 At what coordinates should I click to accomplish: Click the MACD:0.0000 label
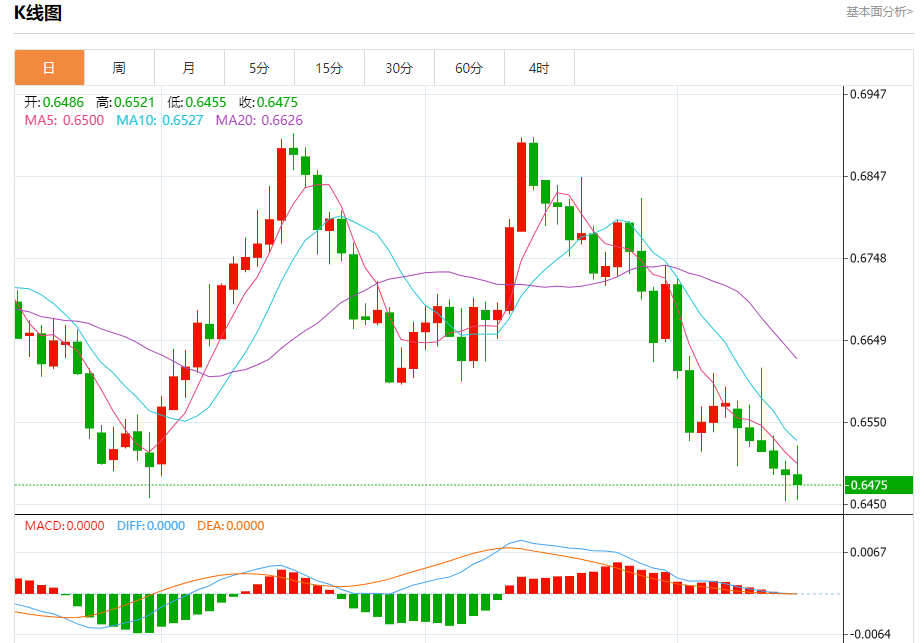click(x=65, y=526)
